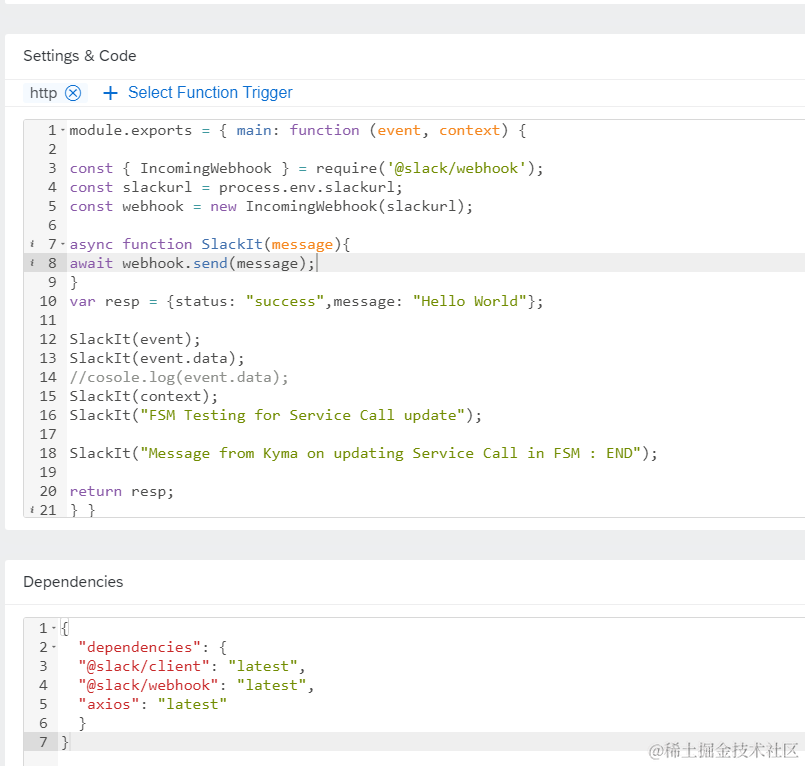The image size is (805, 766).
Task: Click line number 7 in Dependencies gutter
Action: coord(43,742)
